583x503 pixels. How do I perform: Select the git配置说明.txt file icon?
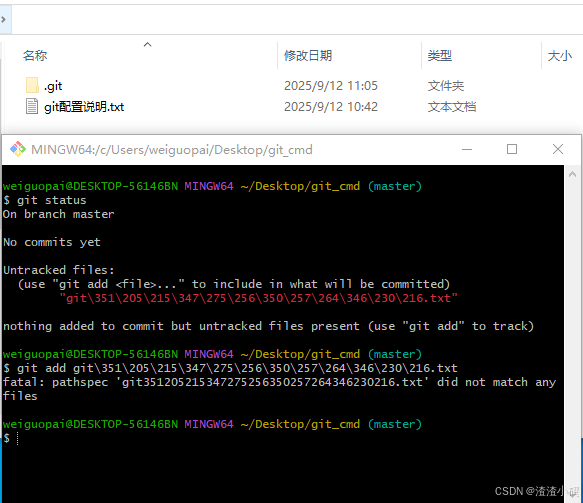click(x=32, y=106)
